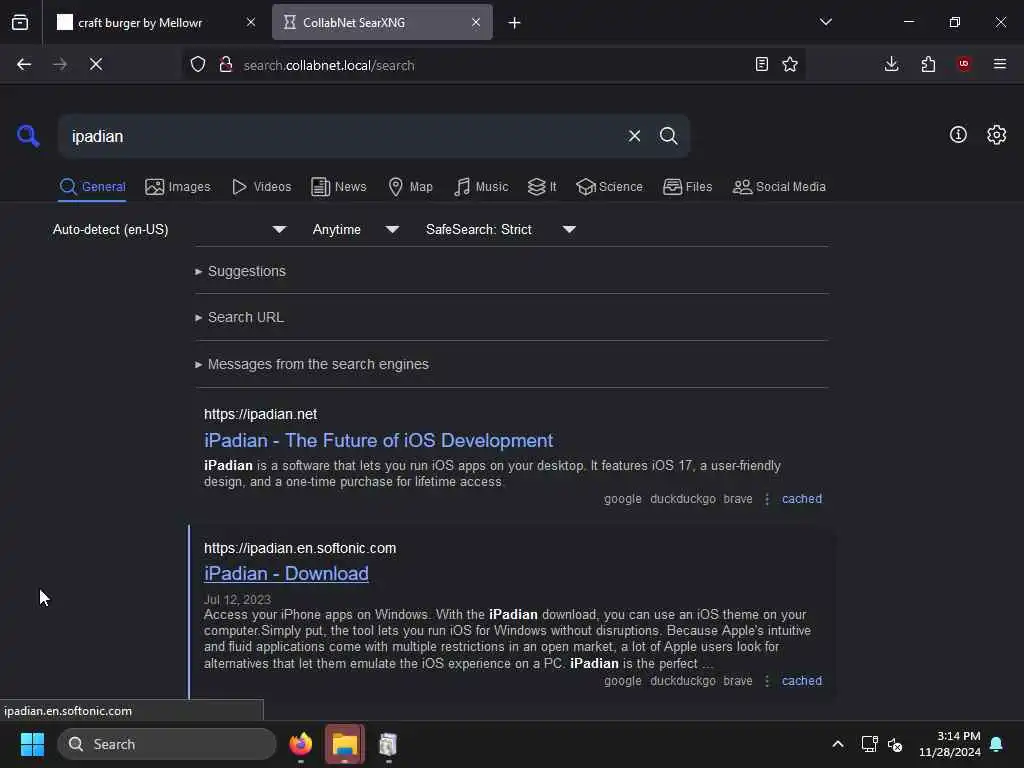Open the iPadian - Download result link
The image size is (1024, 768).
point(286,573)
